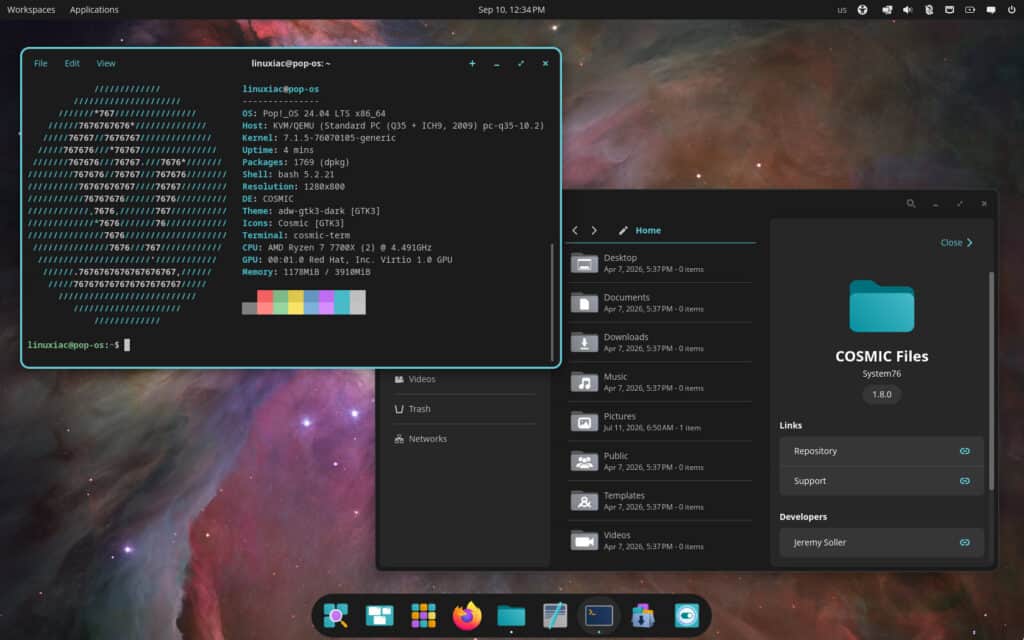Select the Desktop folder row
1024x640 pixels.
click(661, 263)
